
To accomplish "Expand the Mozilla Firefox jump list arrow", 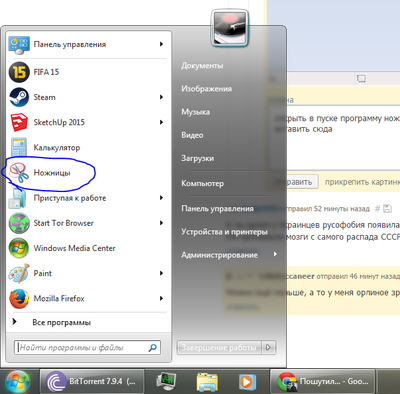I will pyautogui.click(x=161, y=298).
